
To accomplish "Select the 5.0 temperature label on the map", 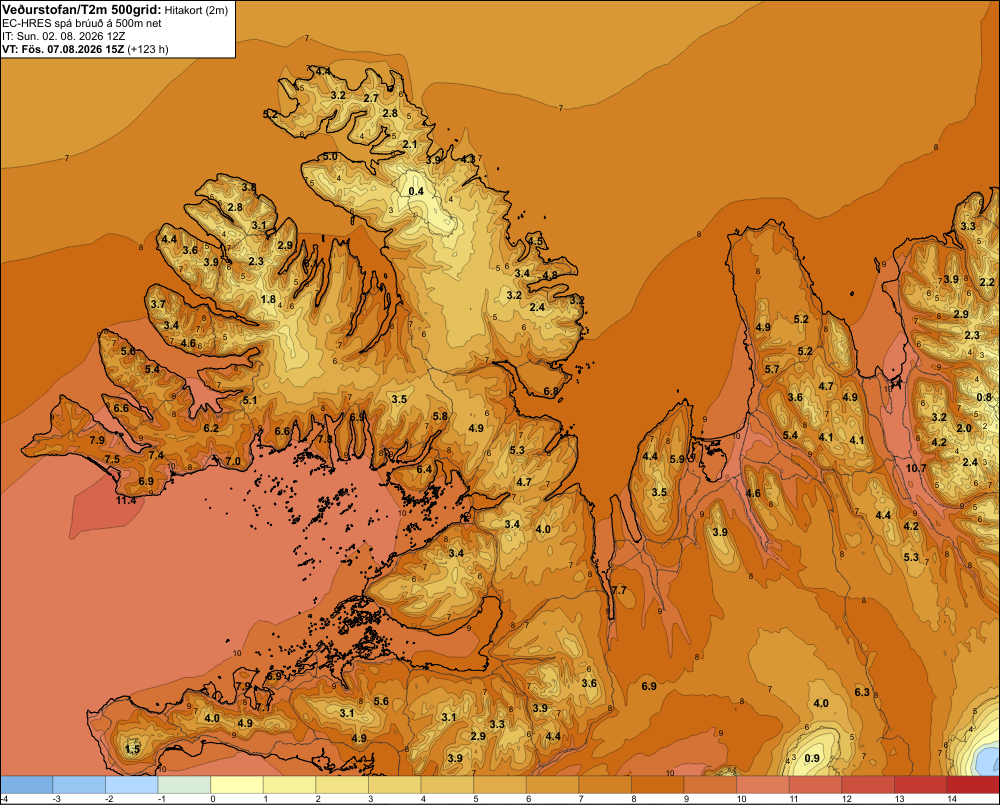I will click(x=330, y=156).
